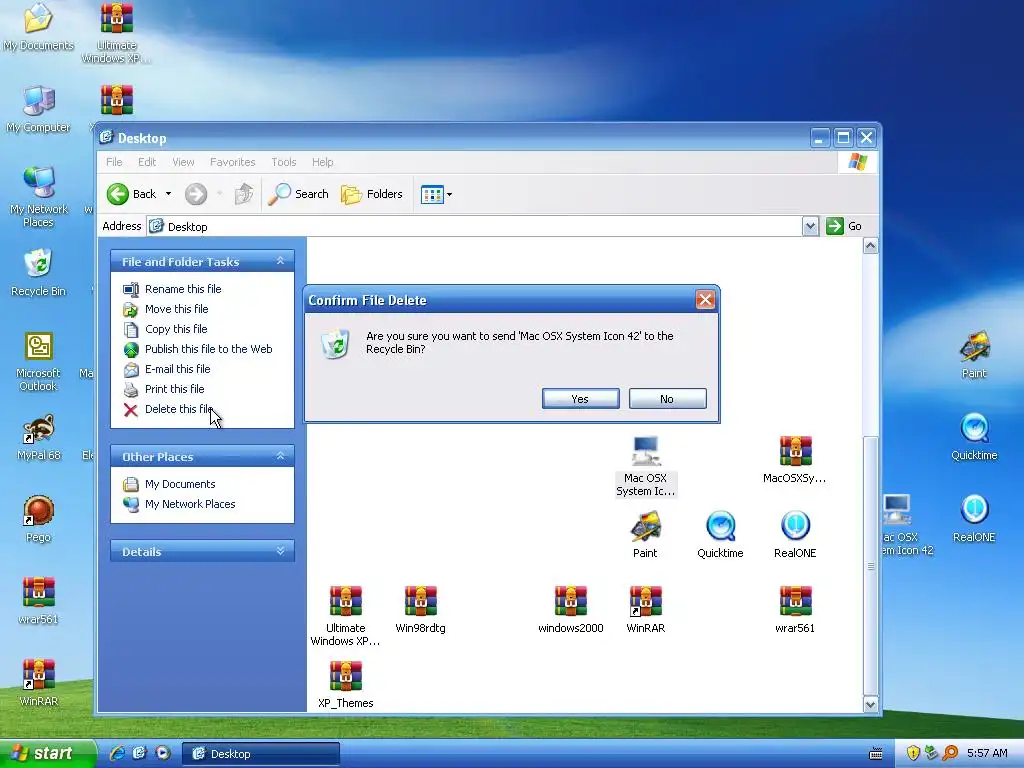Click Move this file link
The image size is (1024, 768).
[176, 309]
